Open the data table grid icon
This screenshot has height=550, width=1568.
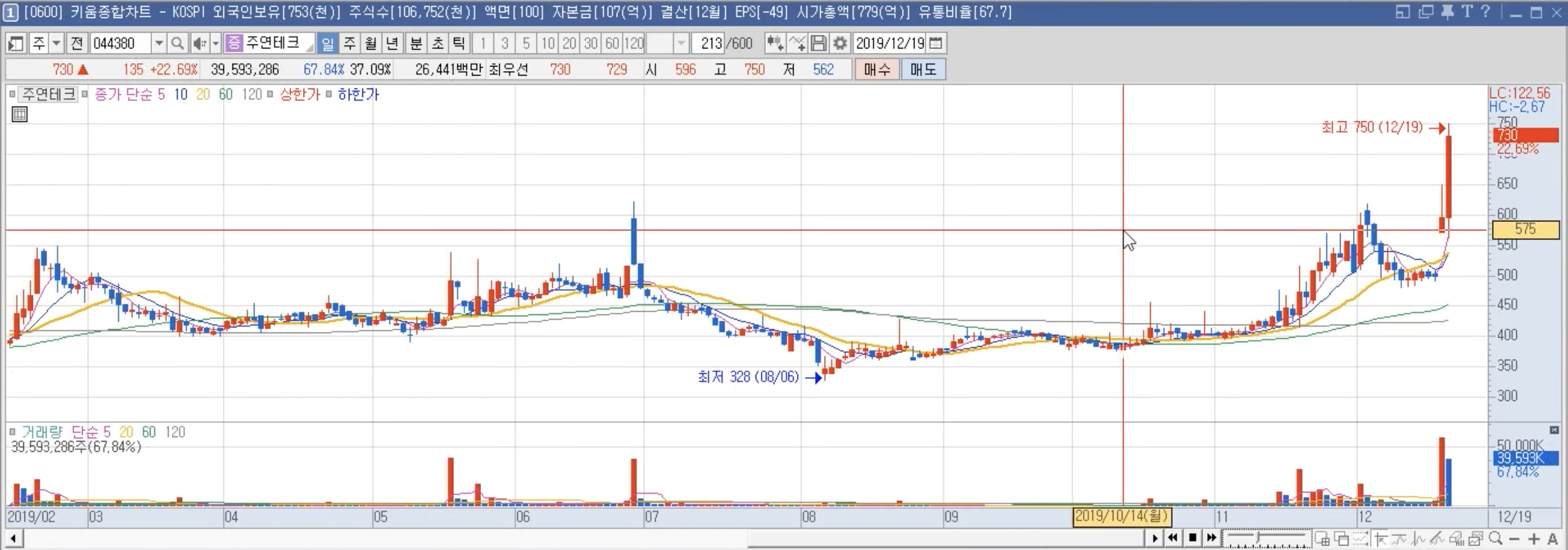click(20, 115)
